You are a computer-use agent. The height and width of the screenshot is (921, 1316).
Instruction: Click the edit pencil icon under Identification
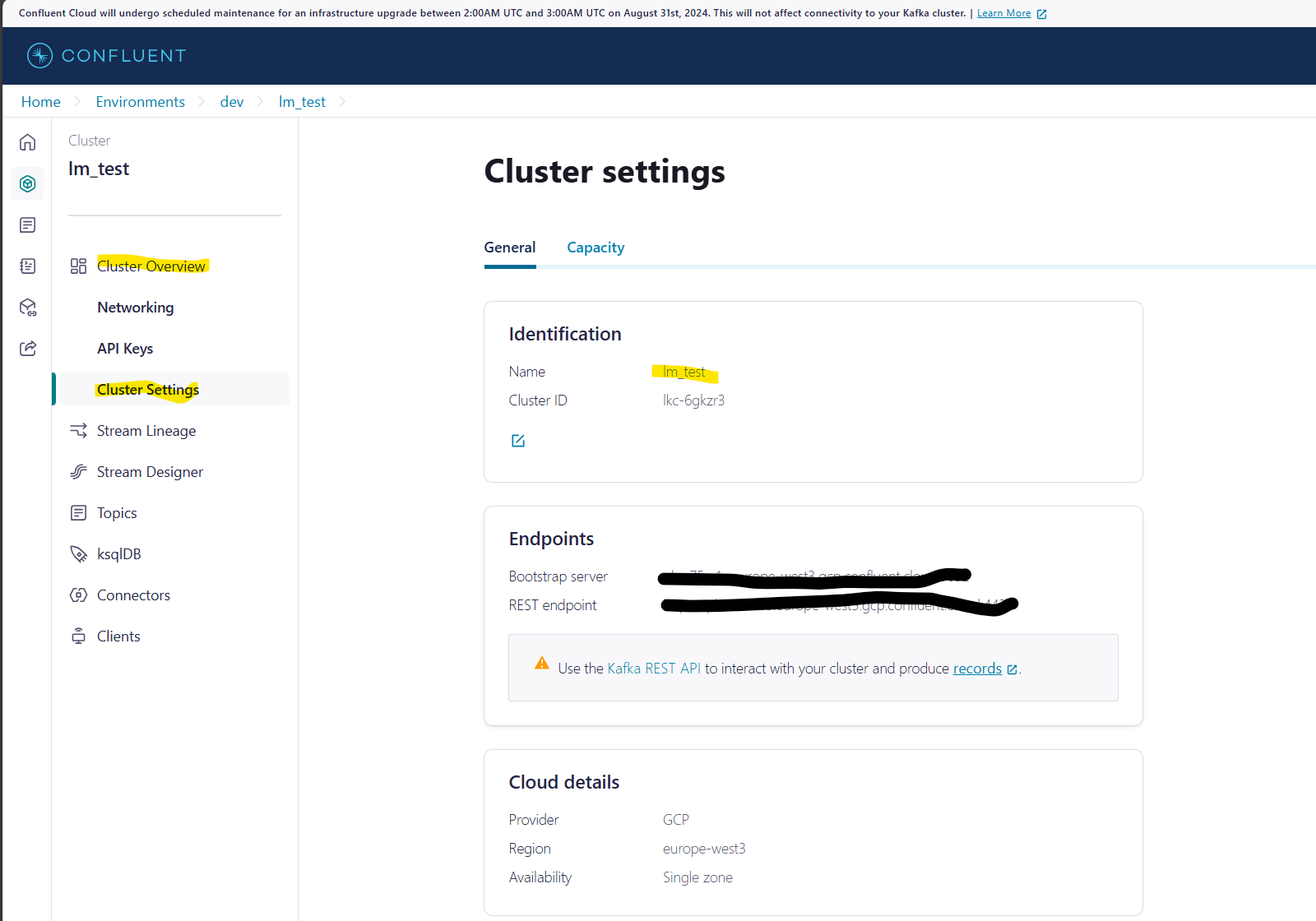[518, 441]
